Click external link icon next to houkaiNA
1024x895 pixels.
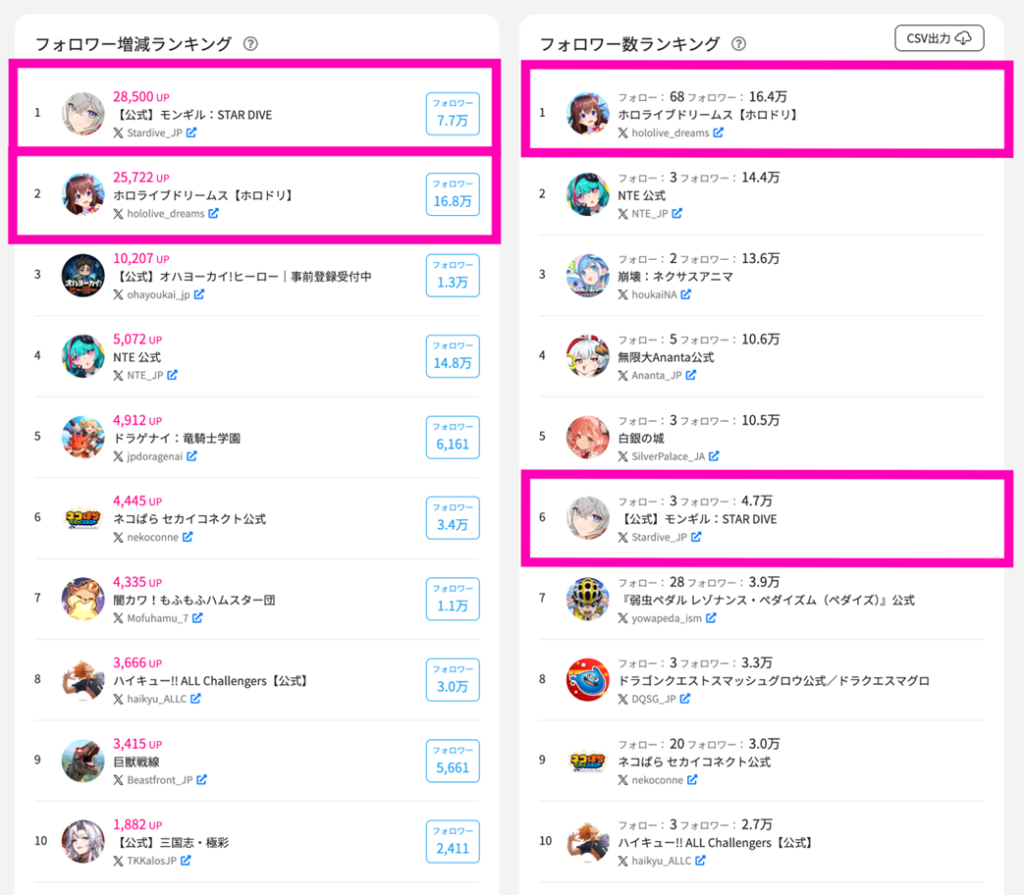coord(686,295)
